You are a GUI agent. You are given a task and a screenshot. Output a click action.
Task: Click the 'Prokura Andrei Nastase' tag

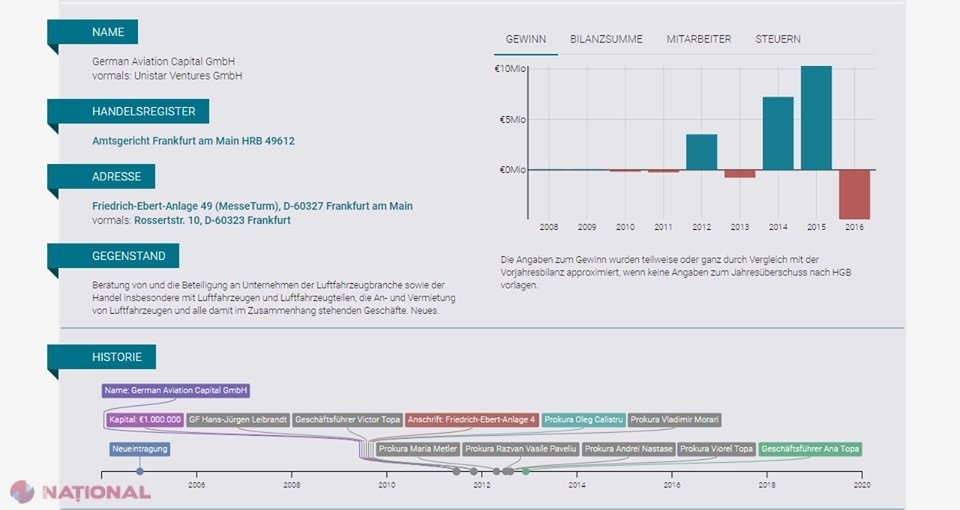click(628, 449)
